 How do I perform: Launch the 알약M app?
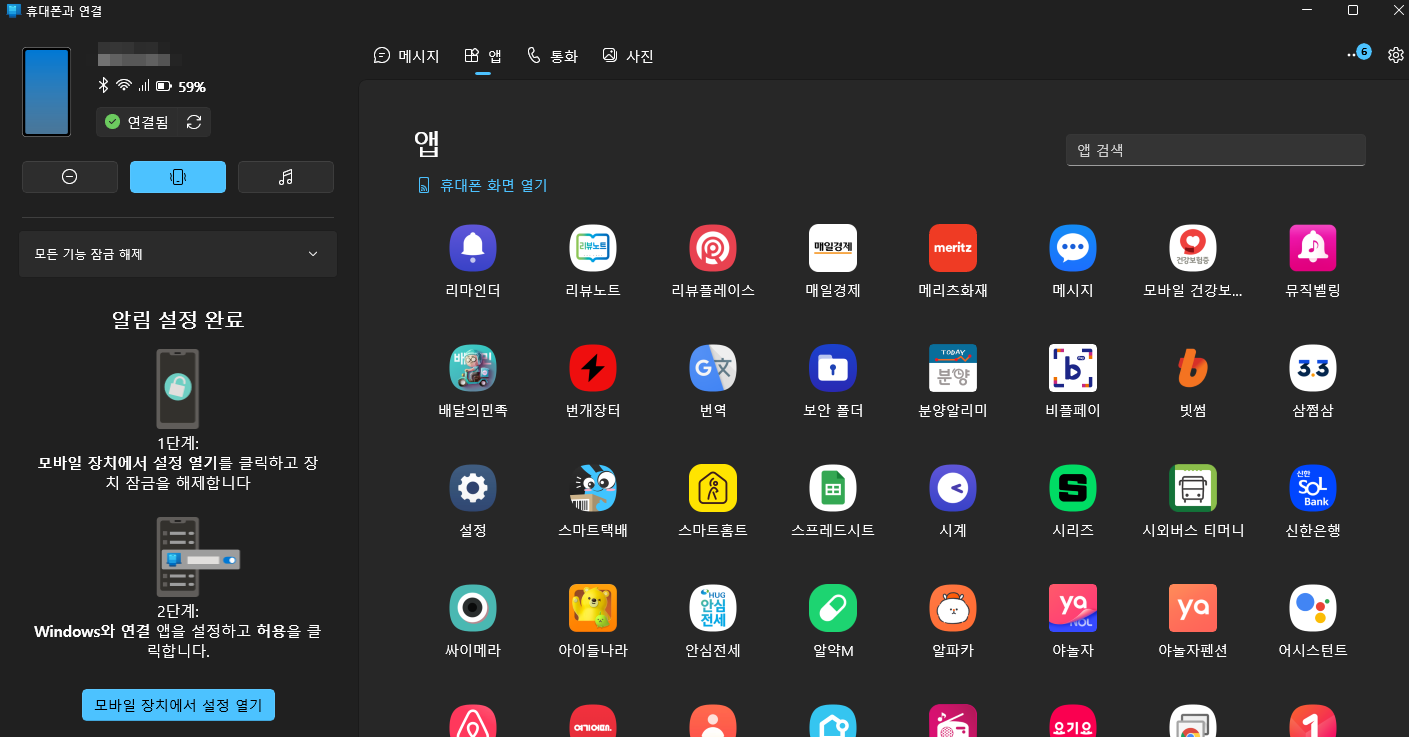tap(833, 608)
